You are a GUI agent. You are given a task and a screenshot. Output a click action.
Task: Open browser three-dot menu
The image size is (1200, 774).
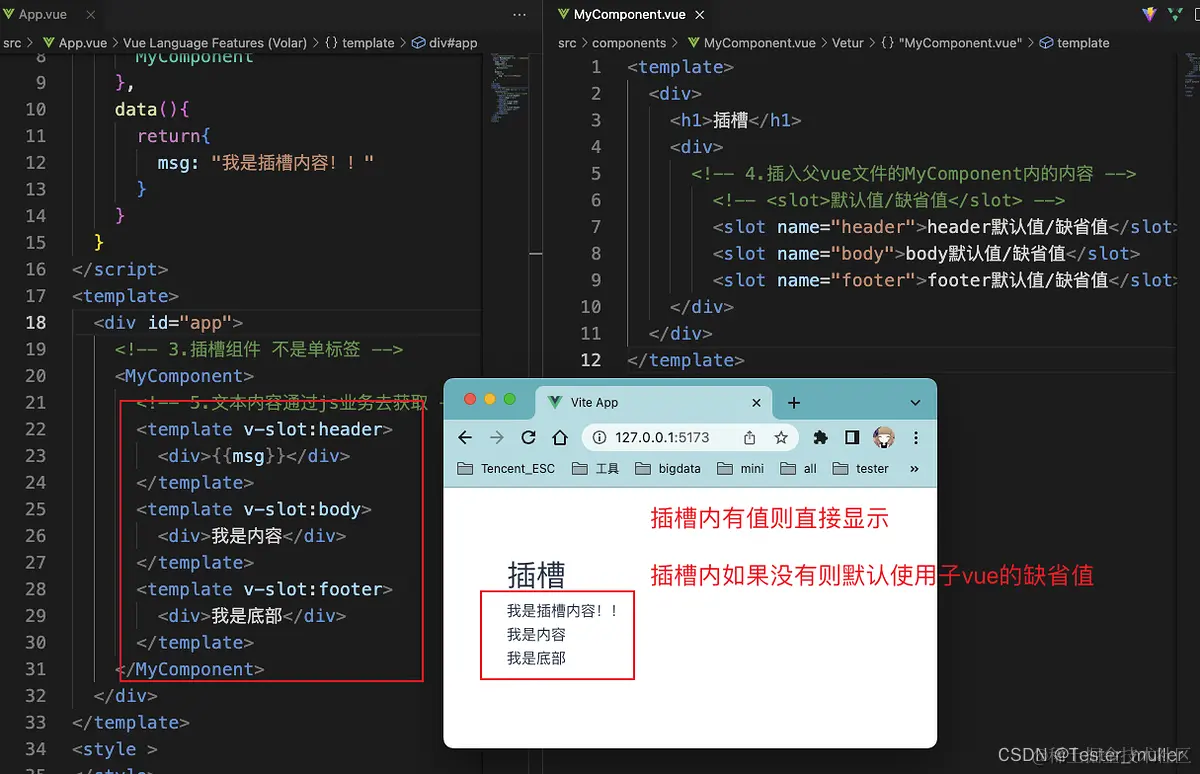click(915, 438)
